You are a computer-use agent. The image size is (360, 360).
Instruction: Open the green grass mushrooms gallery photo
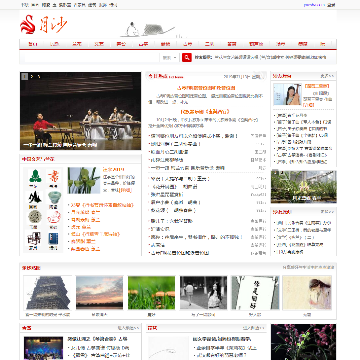(151, 293)
